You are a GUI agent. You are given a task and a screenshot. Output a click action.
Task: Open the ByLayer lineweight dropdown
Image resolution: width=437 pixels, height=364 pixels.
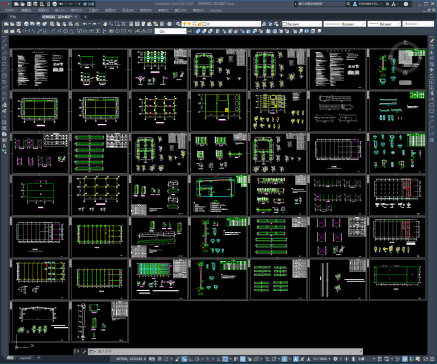384,24
